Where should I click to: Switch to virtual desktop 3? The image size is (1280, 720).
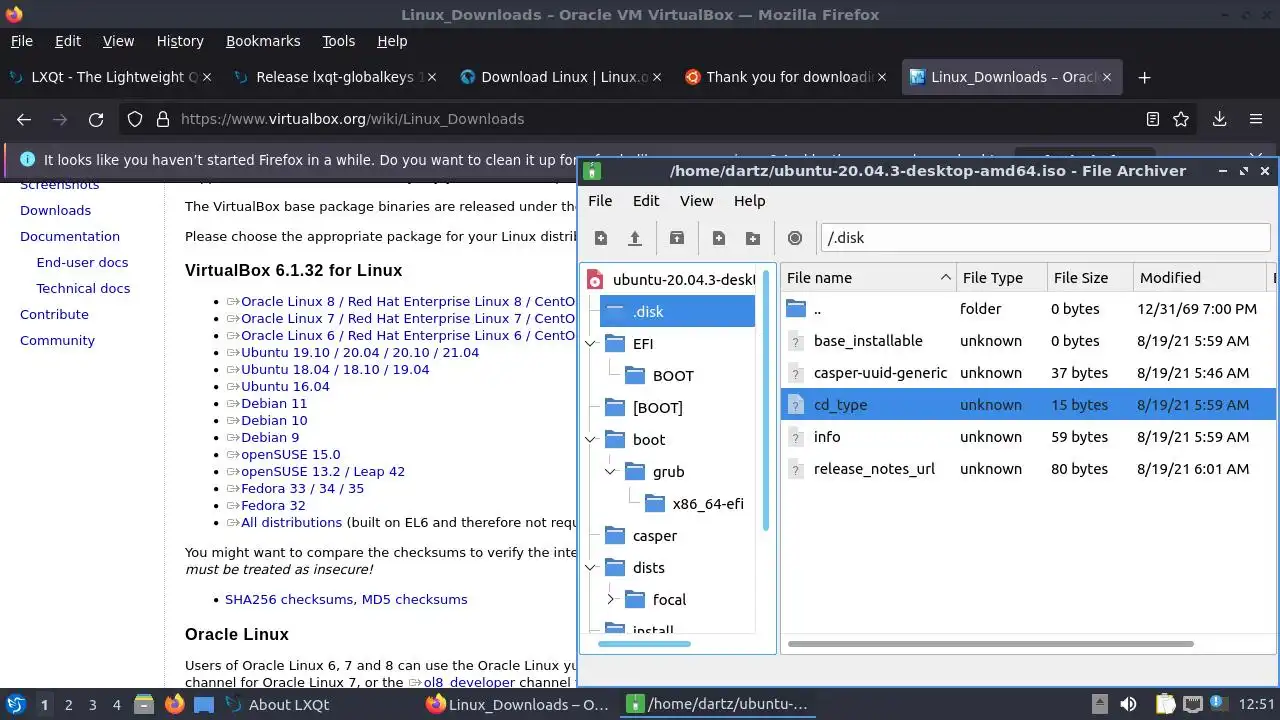click(x=92, y=705)
